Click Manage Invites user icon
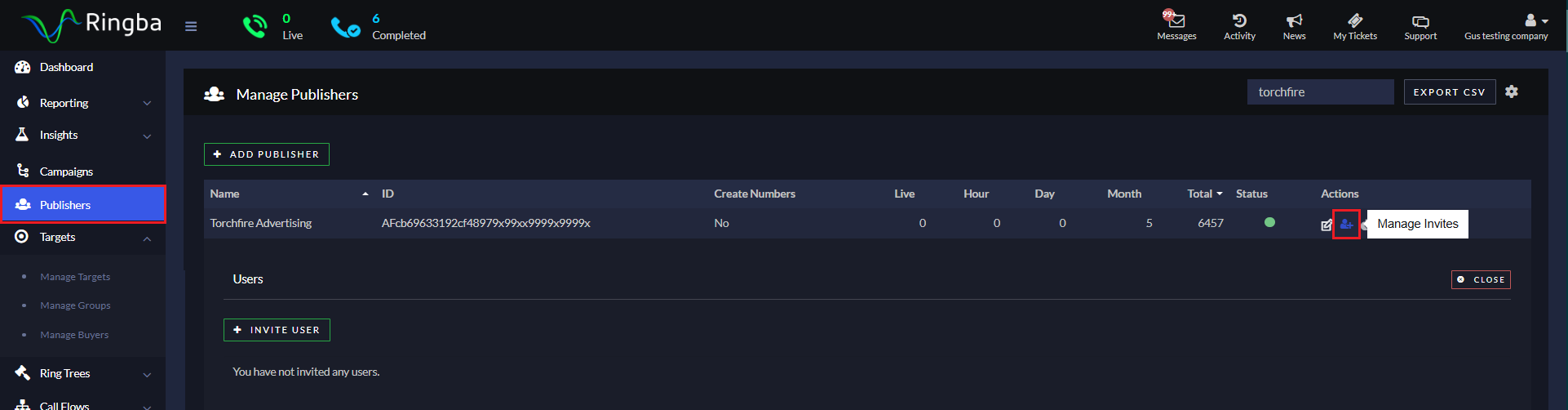Screen dimensions: 1568x410 [x=1346, y=224]
